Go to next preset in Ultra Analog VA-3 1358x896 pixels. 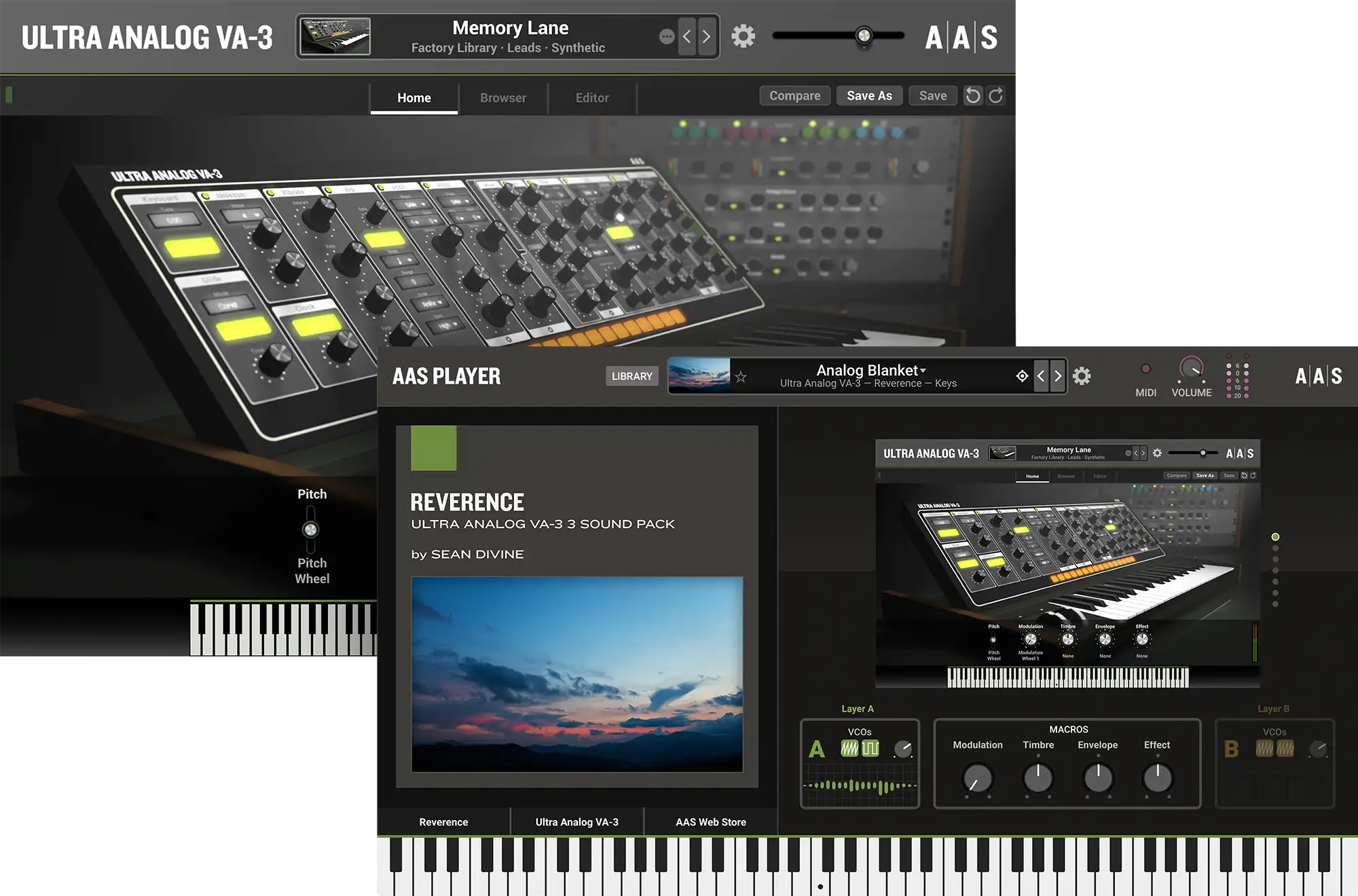pos(706,36)
